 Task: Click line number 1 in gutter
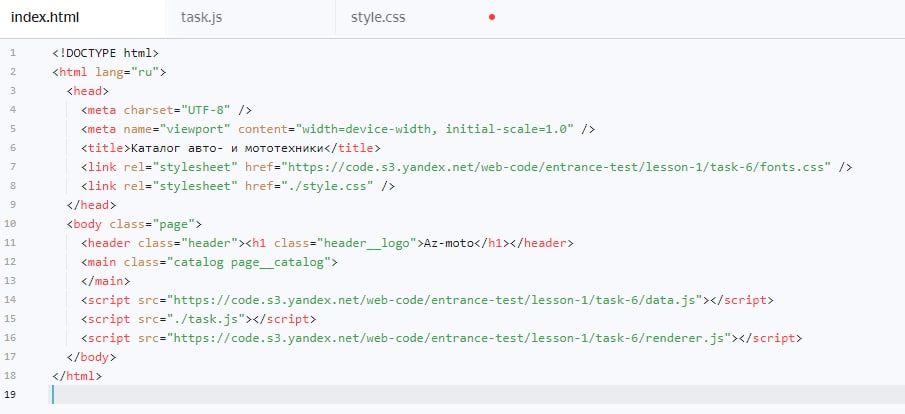coord(13,53)
